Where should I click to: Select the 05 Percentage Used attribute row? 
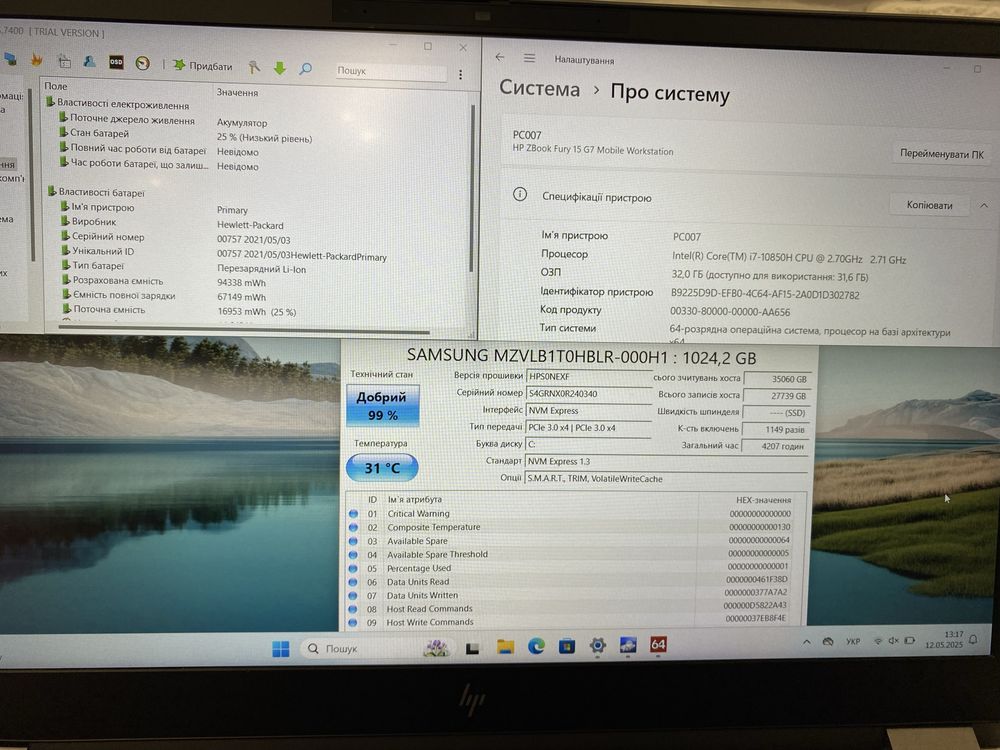571,568
